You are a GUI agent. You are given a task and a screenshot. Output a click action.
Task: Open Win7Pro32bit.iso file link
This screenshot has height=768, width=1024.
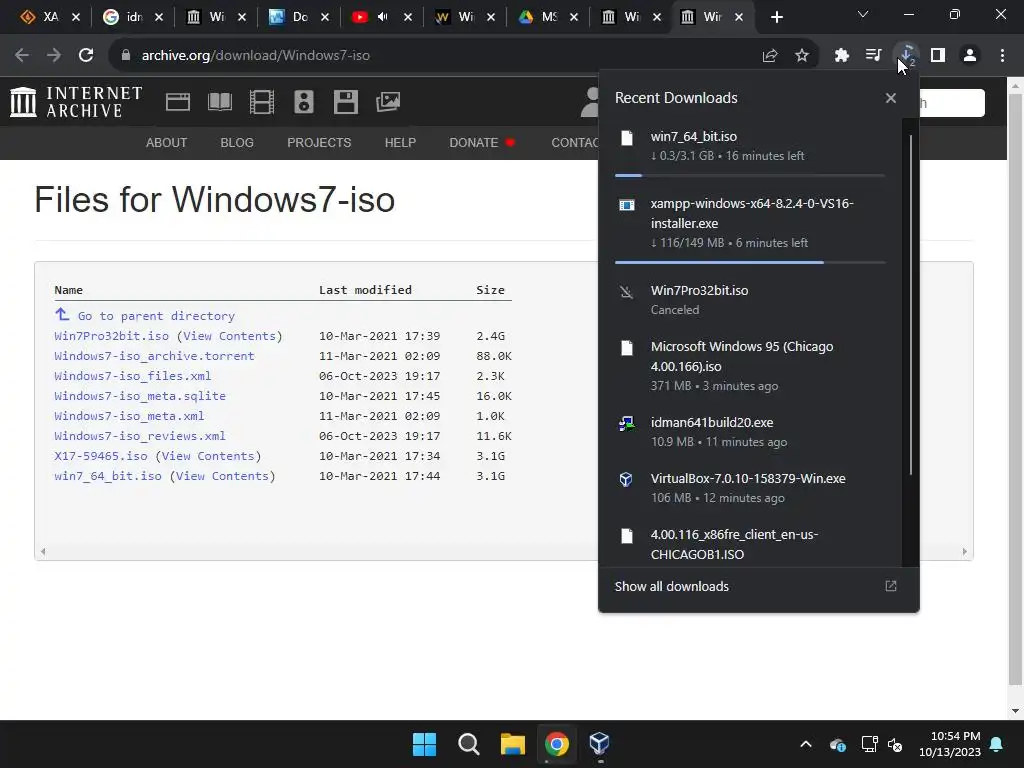point(112,336)
